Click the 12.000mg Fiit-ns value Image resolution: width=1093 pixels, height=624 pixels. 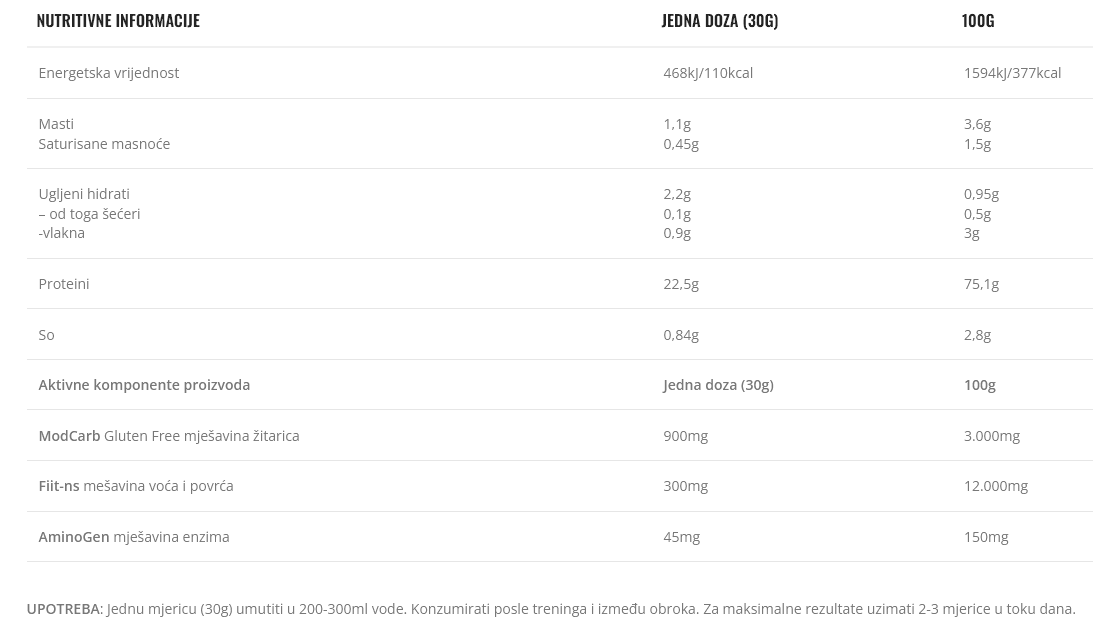[995, 485]
